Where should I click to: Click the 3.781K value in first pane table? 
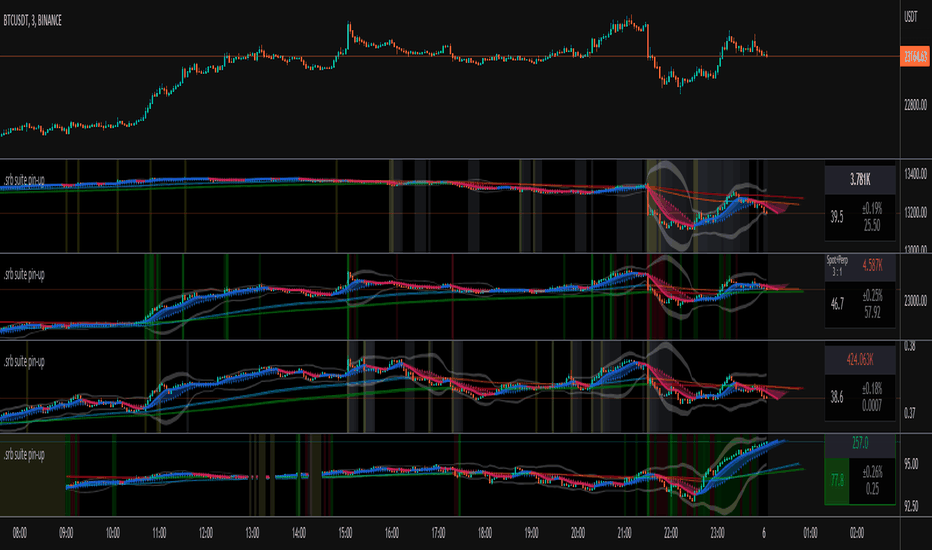pyautogui.click(x=860, y=179)
